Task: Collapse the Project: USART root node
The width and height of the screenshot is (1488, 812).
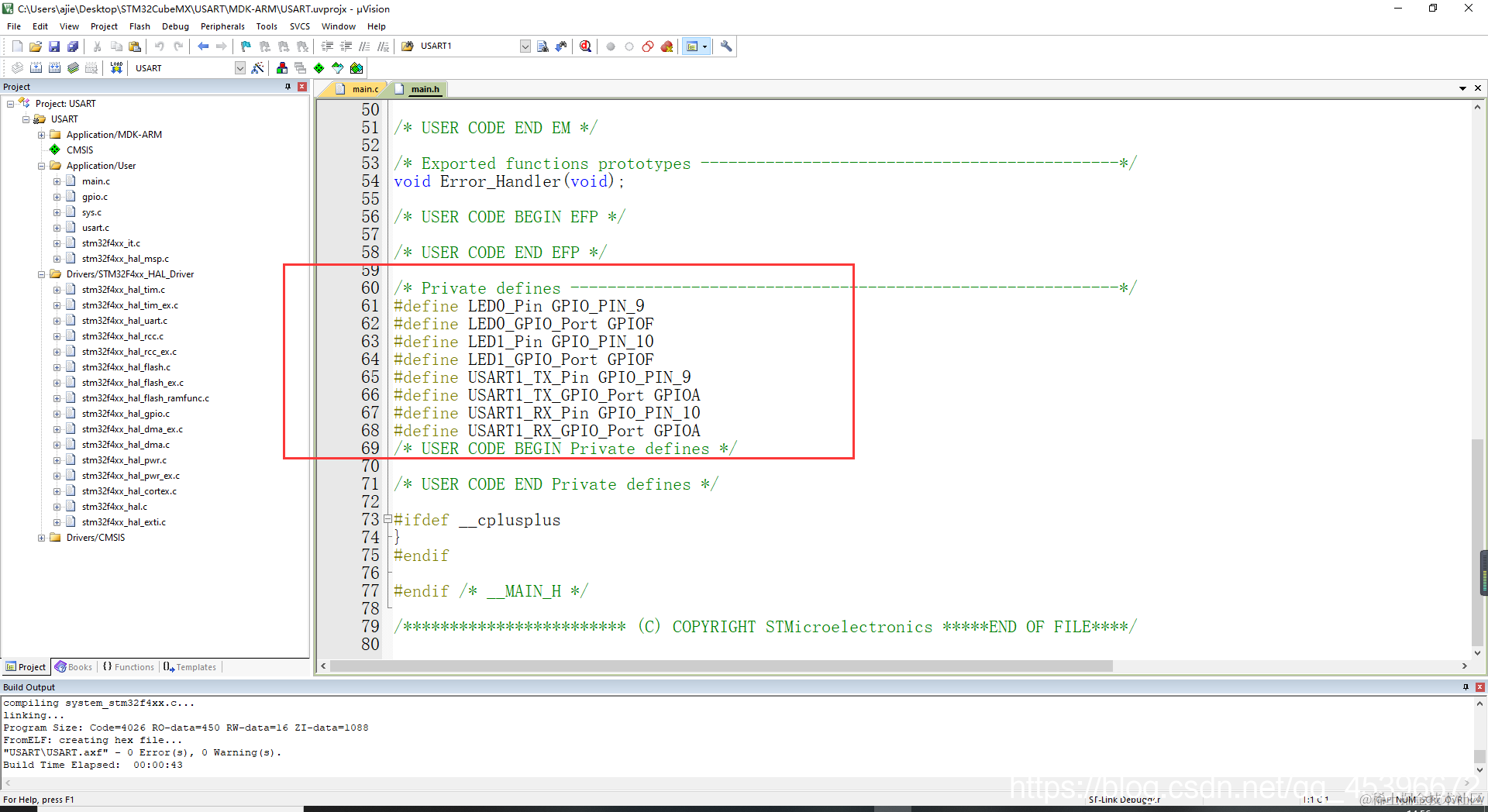Action: [x=10, y=104]
